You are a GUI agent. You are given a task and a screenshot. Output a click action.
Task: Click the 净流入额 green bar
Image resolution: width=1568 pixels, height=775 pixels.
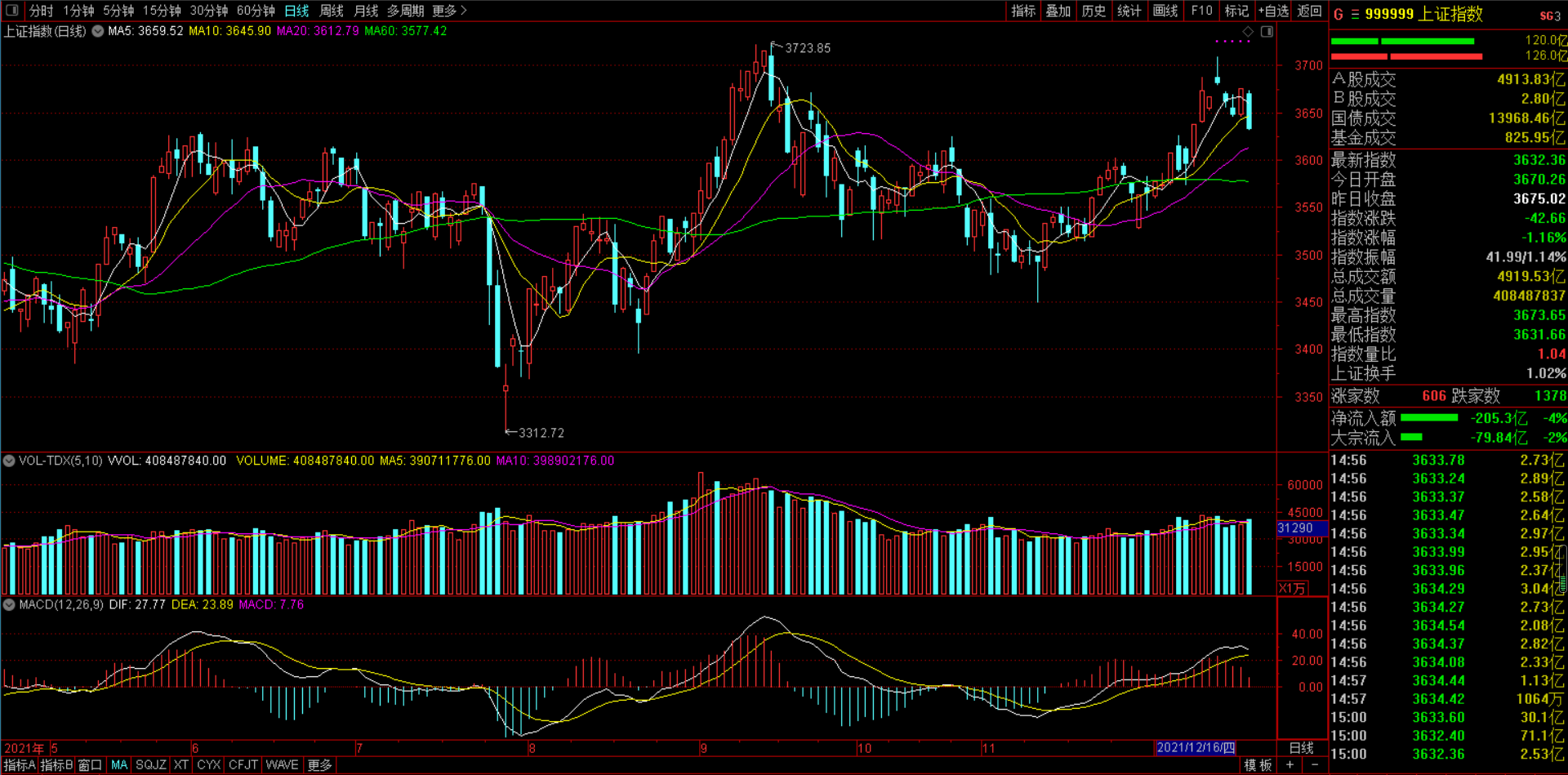(1429, 418)
